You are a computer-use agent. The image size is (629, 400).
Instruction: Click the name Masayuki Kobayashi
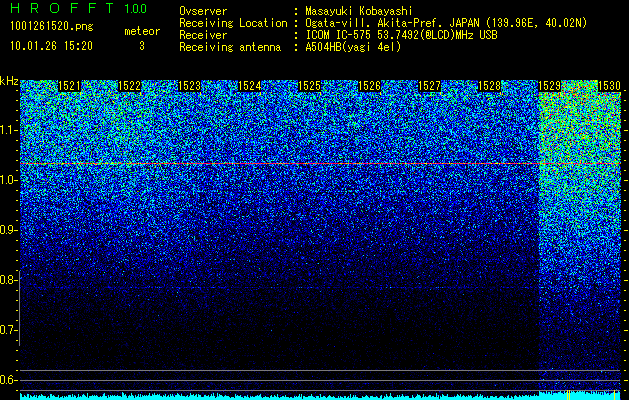click(359, 11)
